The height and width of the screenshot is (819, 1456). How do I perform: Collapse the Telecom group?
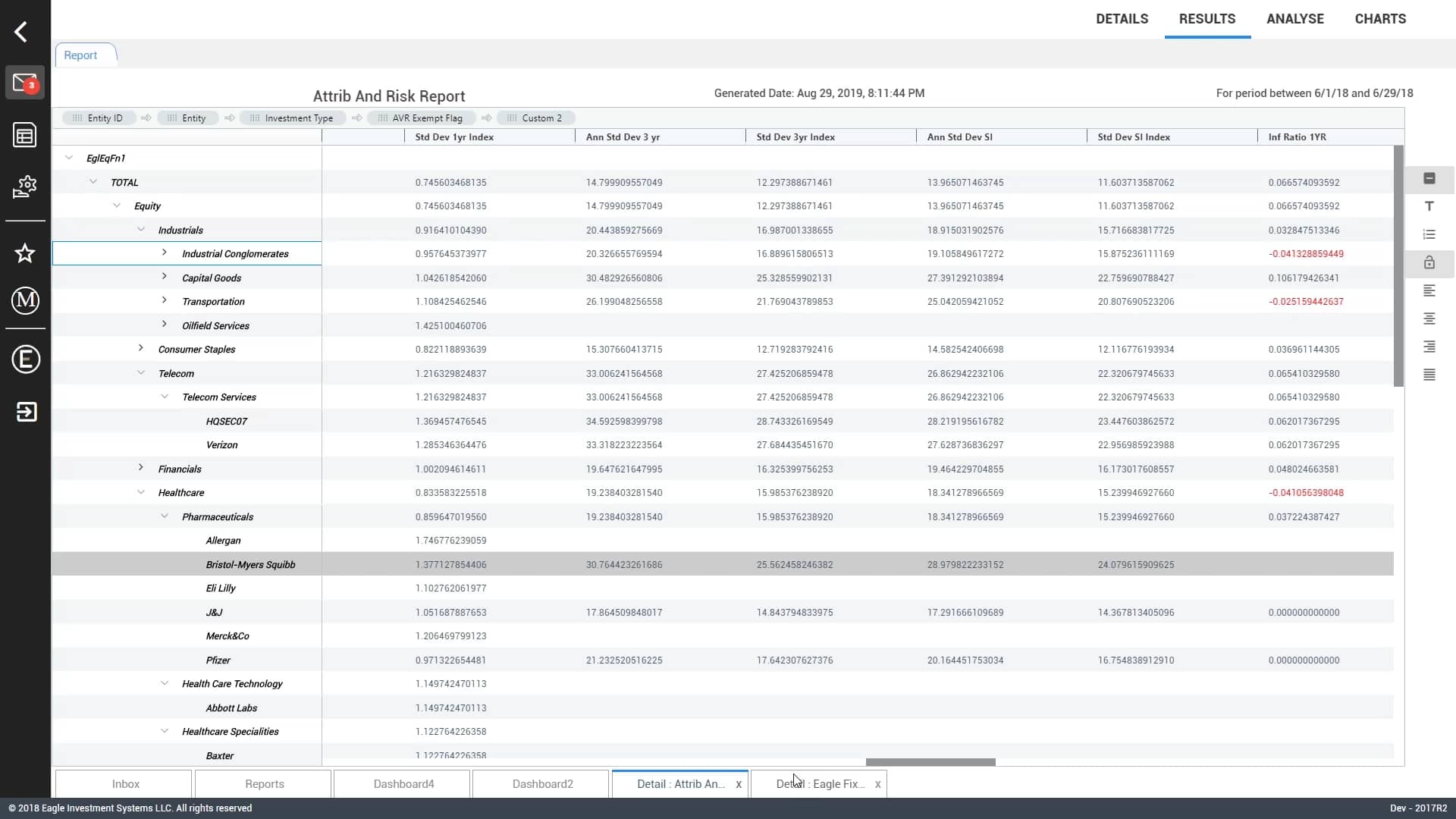pyautogui.click(x=141, y=372)
